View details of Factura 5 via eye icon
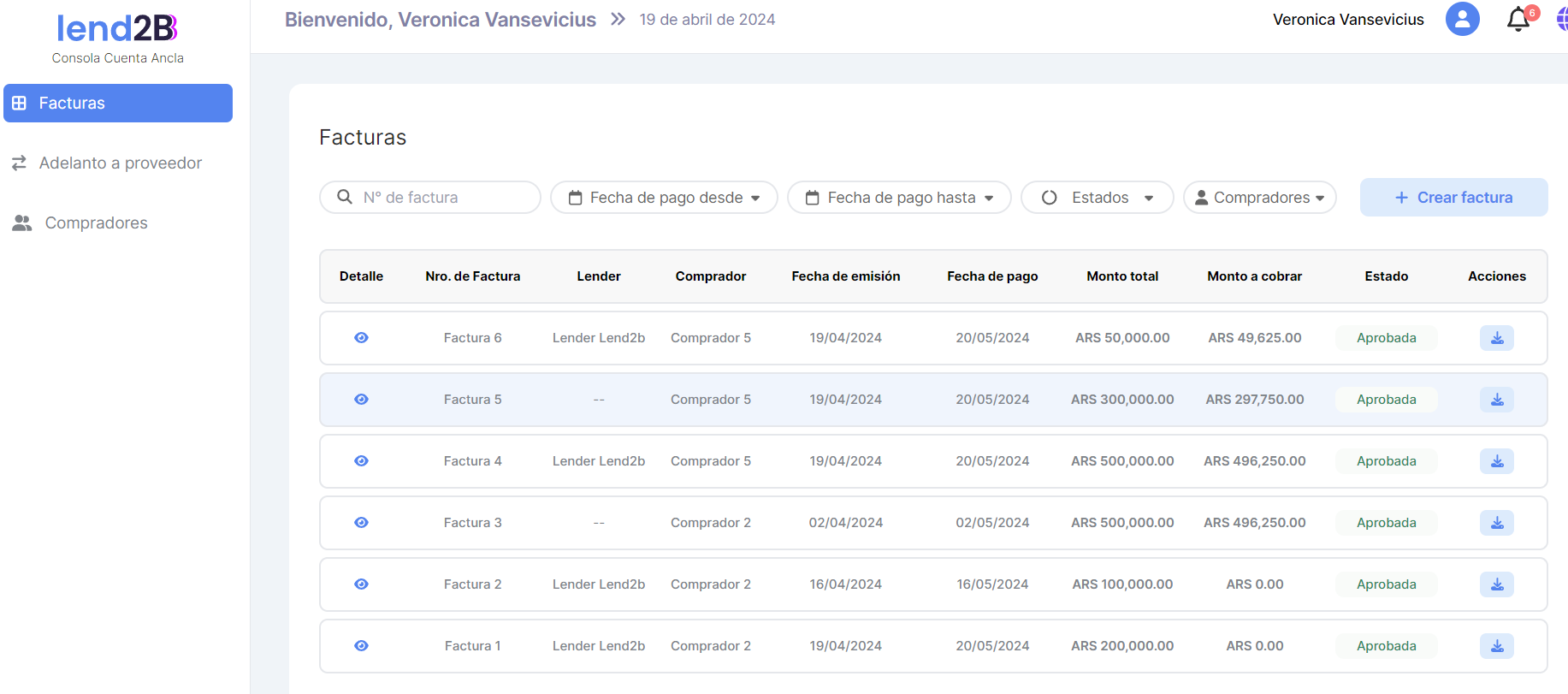 (x=361, y=400)
